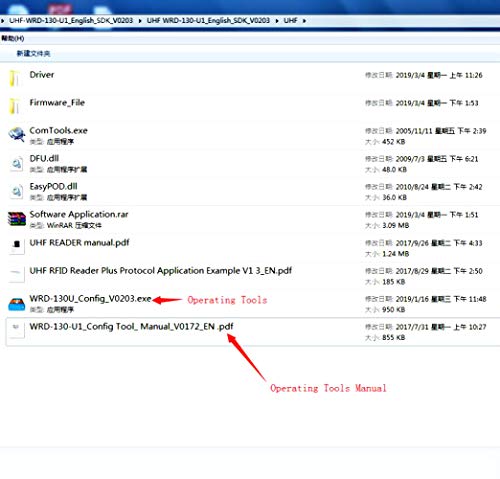The width and height of the screenshot is (500, 479).
Task: Expand the arrow before UHF in the address bar
Action: [x=277, y=21]
